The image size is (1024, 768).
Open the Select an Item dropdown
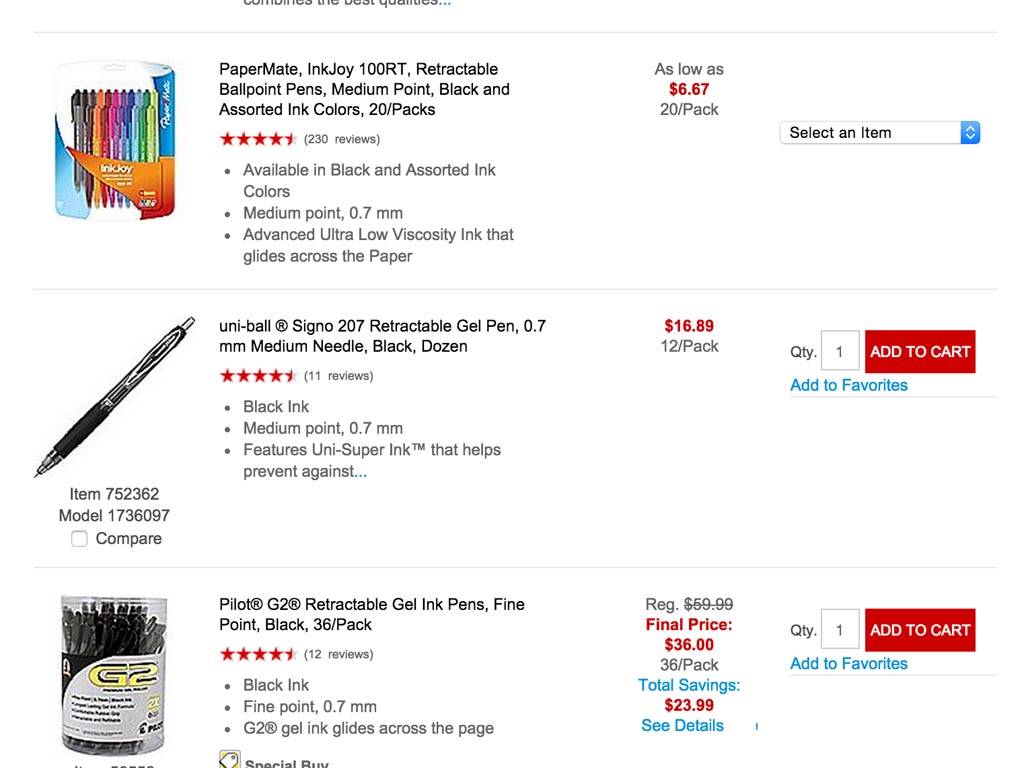[x=880, y=133]
